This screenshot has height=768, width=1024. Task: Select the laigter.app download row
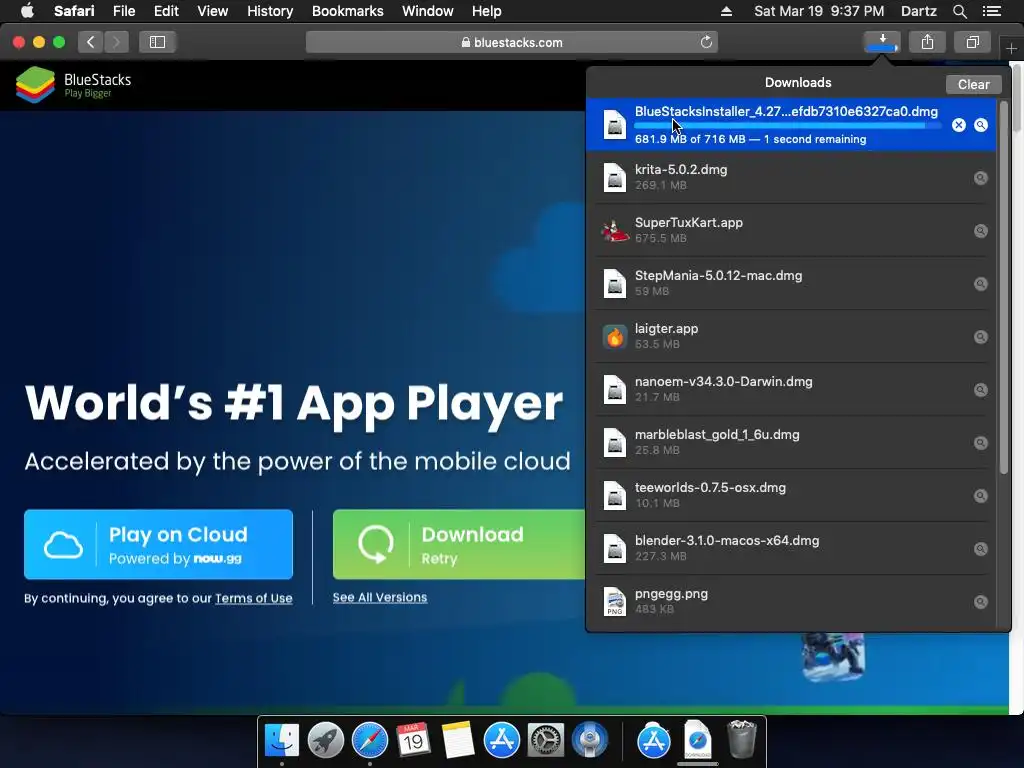click(792, 337)
